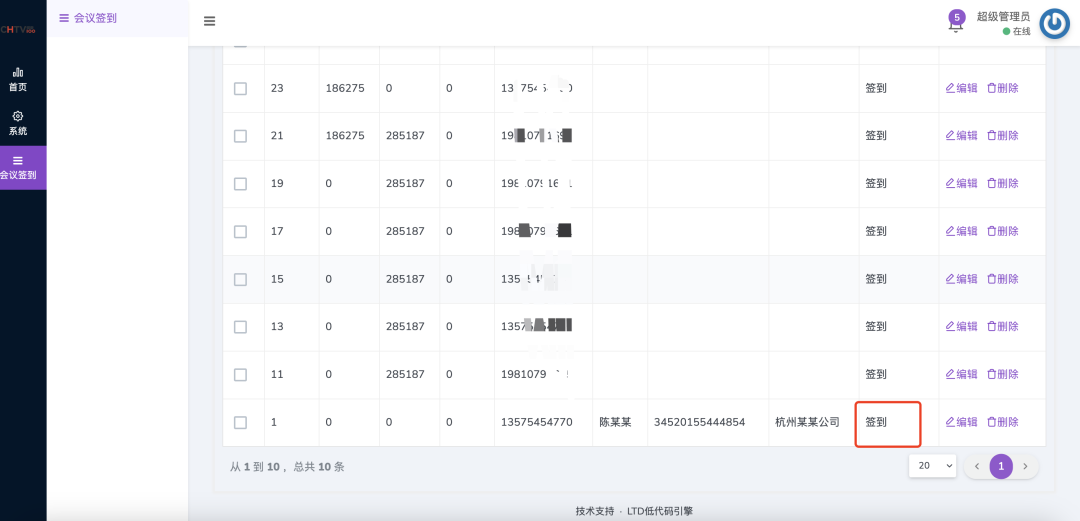Click the 签到 cell in row 1
The image size is (1080, 521).
[876, 422]
